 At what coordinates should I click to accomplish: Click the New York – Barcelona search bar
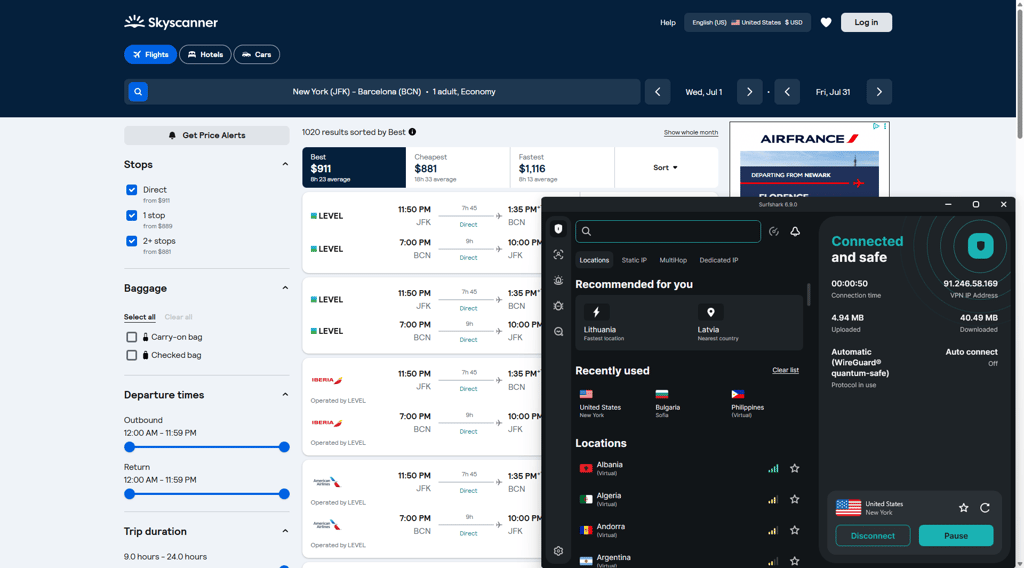click(382, 92)
